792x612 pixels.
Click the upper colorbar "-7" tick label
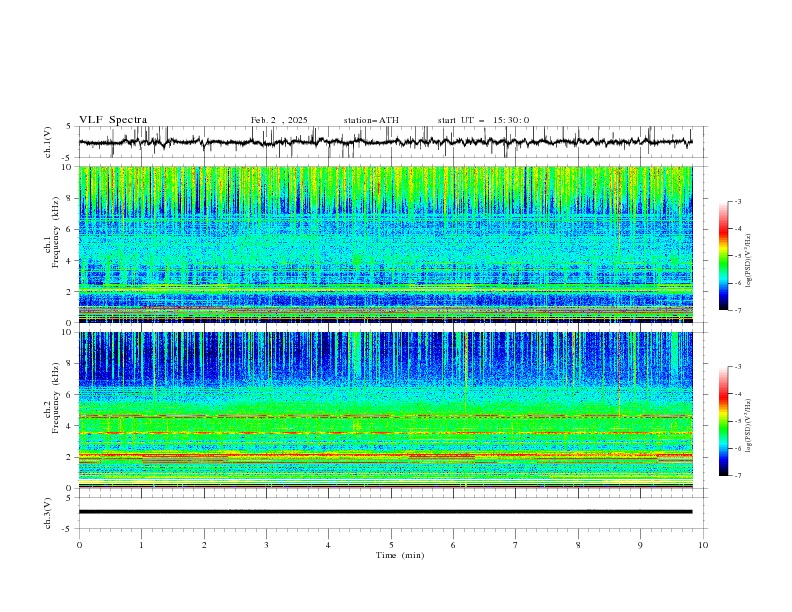[738, 310]
